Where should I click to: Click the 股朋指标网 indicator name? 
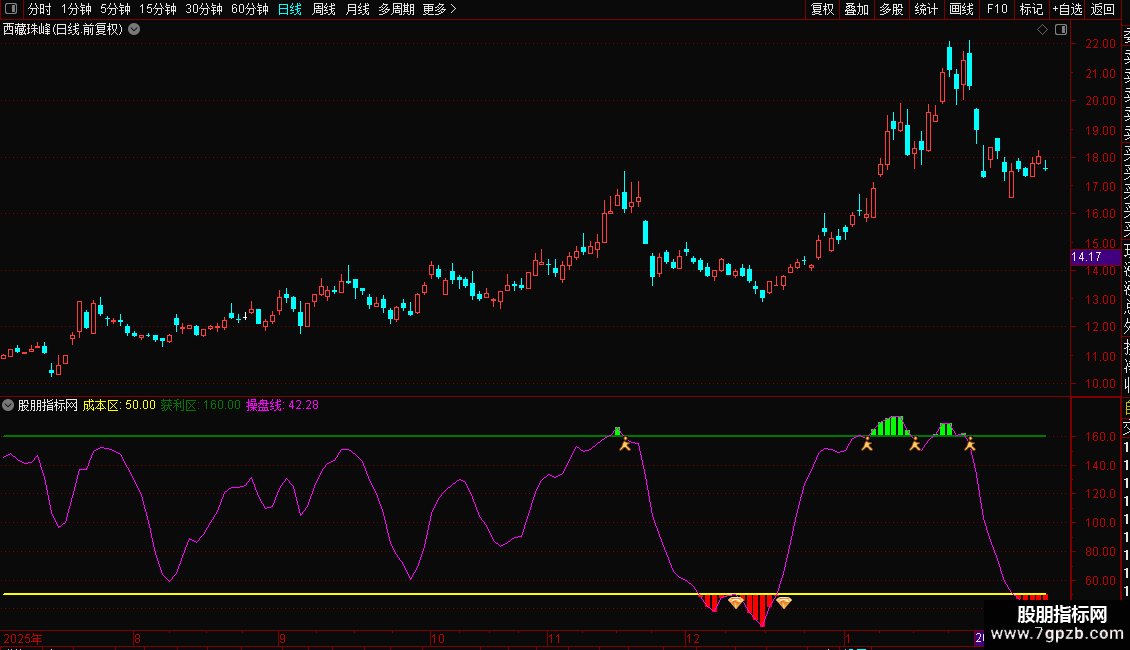pos(48,405)
